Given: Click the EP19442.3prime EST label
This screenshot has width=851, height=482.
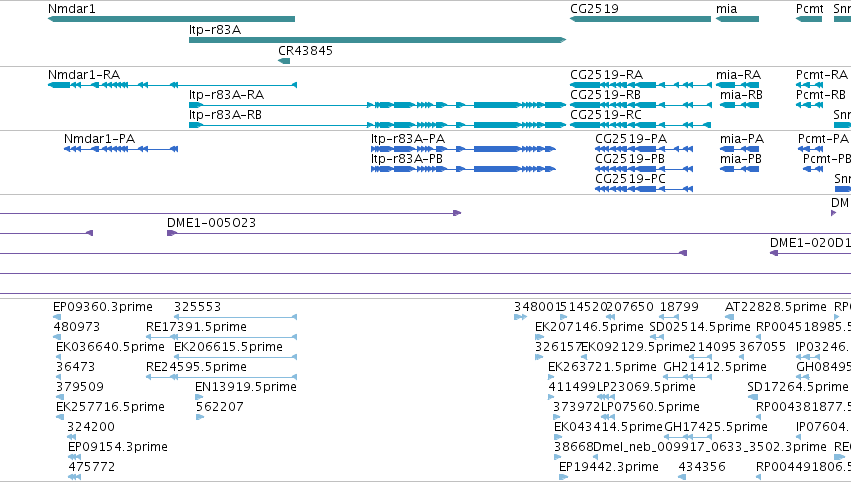Looking at the screenshot, I should click(609, 467).
